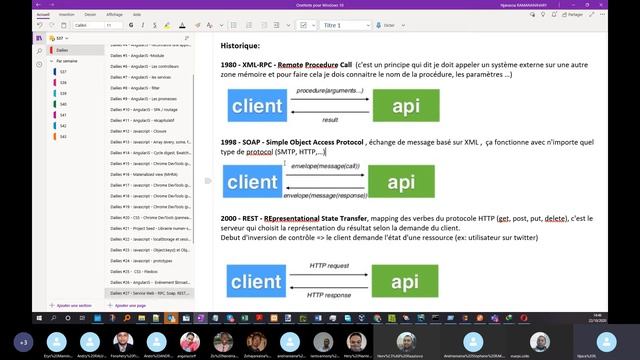Decrease the paragraph indent
Screen dimensions: 640x360
tap(264, 25)
